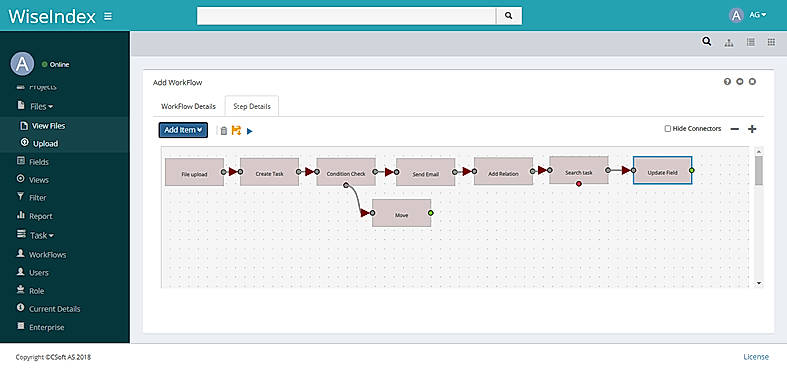787x368 pixels.
Task: Toggle the hamburger sidebar menu icon
Action: [x=108, y=16]
